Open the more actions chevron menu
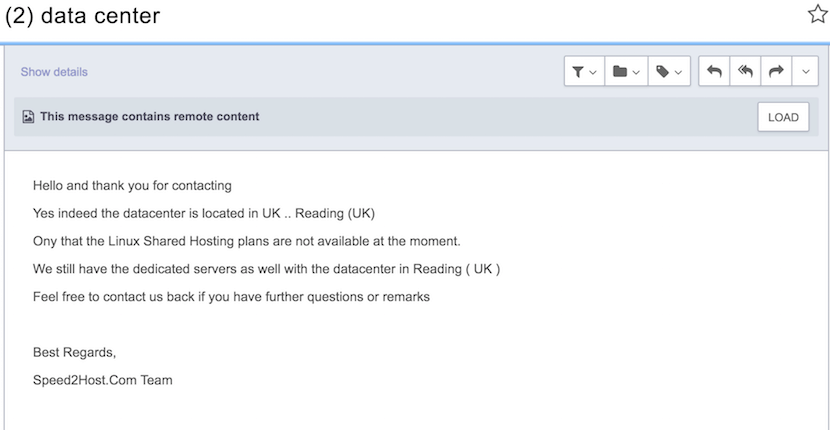The width and height of the screenshot is (830, 430). tap(806, 71)
